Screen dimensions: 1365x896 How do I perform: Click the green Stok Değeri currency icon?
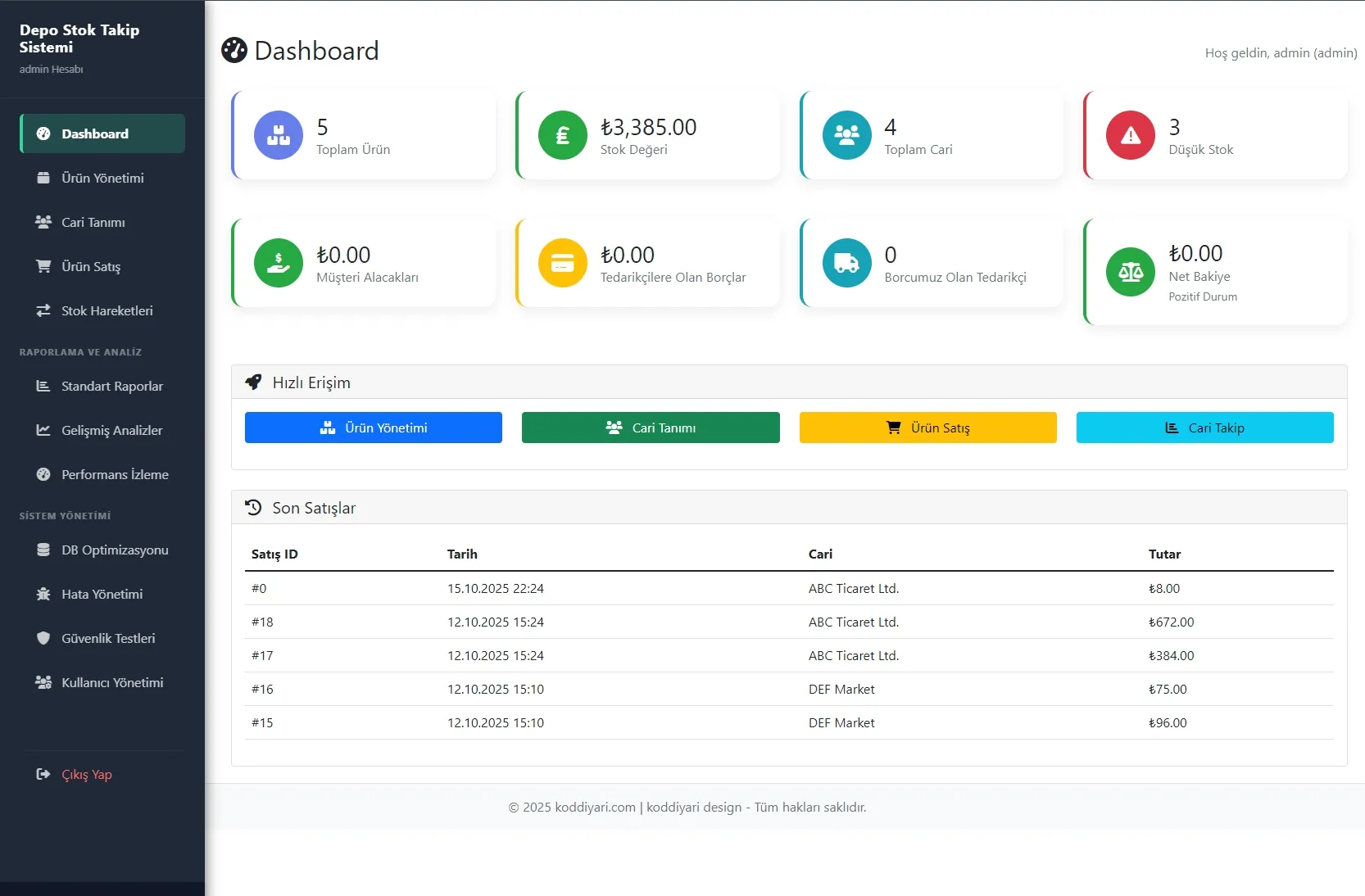562,135
